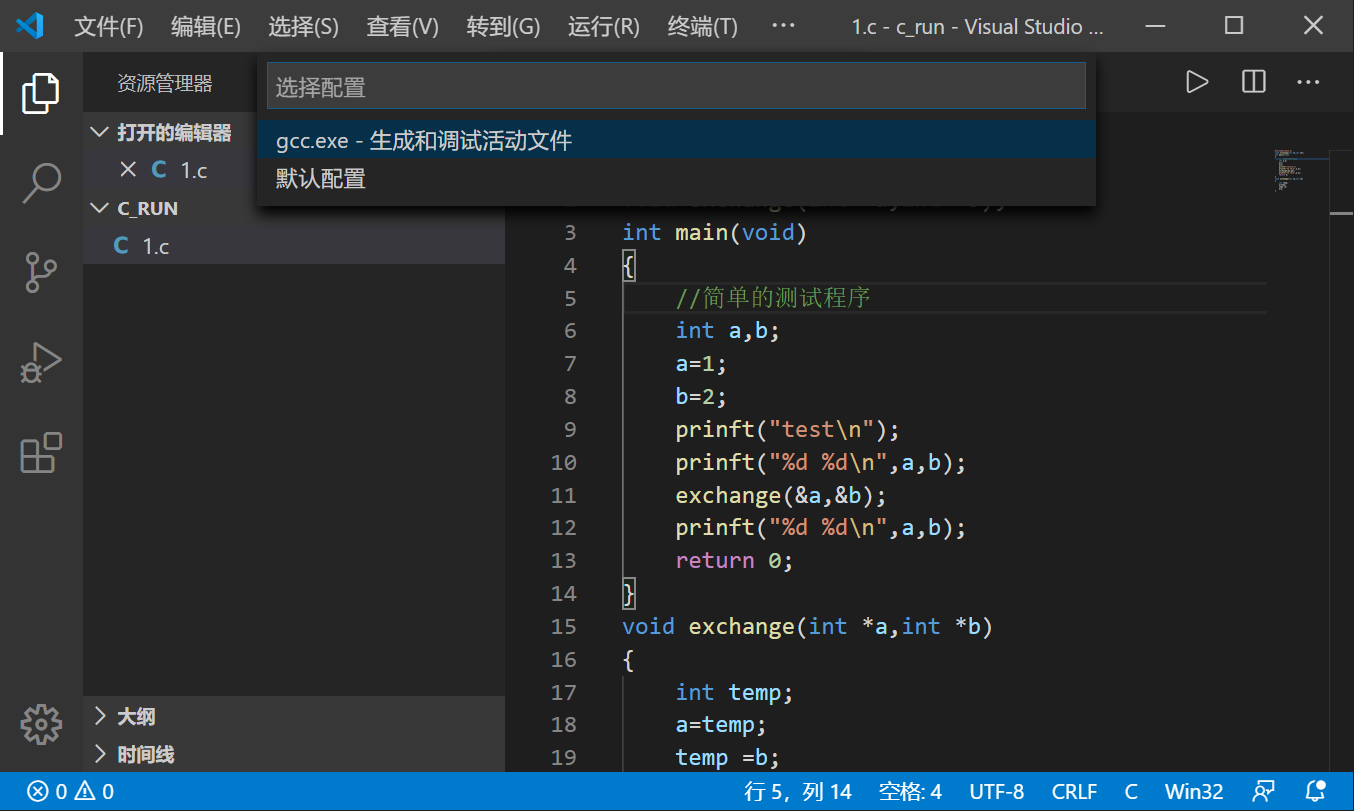Open the Run and Debug view
1354x811 pixels.
40,362
